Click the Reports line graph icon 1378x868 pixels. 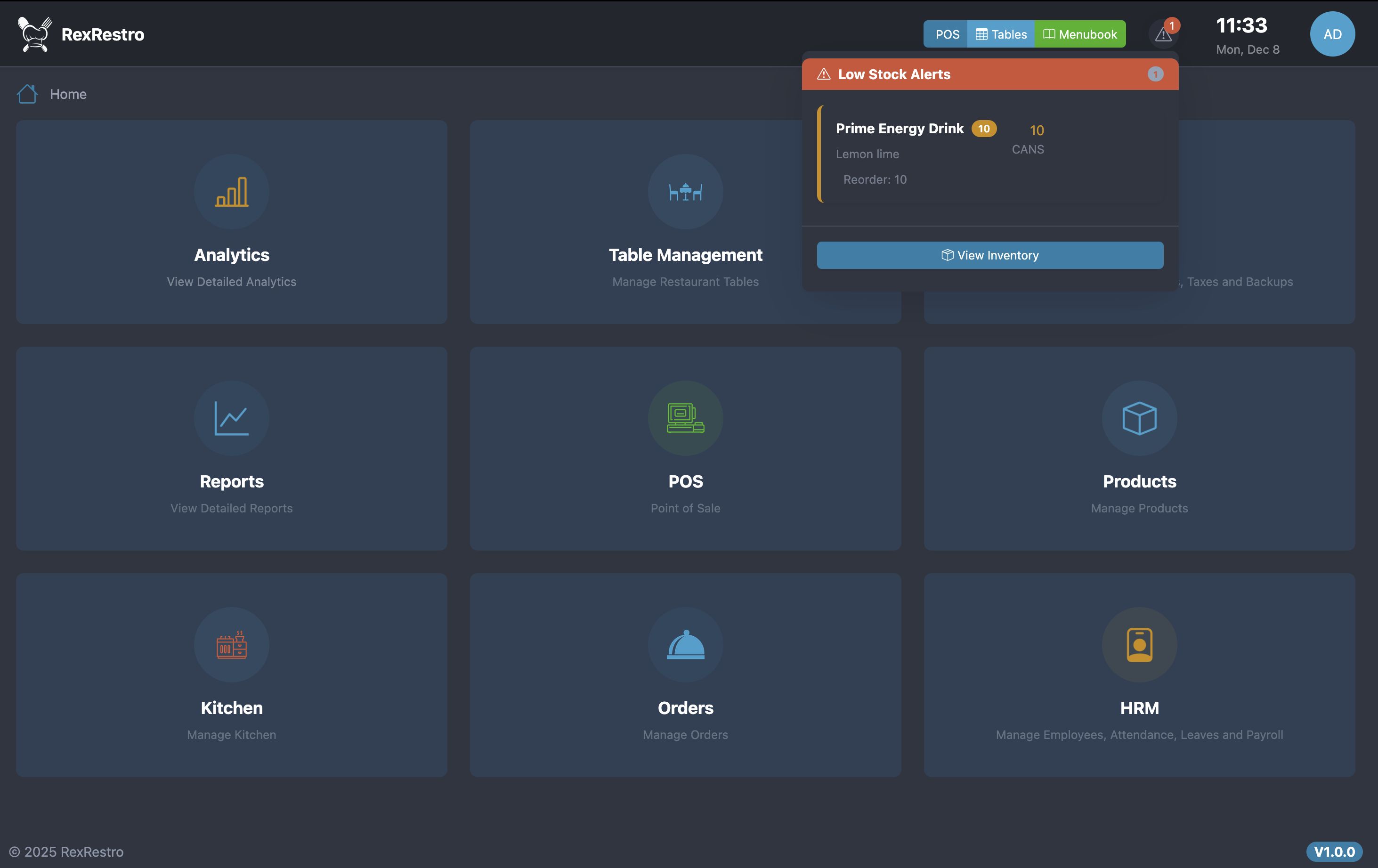pyautogui.click(x=231, y=418)
